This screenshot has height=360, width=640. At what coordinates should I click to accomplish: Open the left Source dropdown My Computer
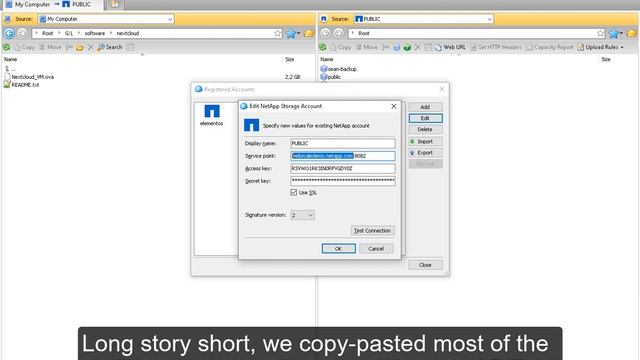click(106, 19)
